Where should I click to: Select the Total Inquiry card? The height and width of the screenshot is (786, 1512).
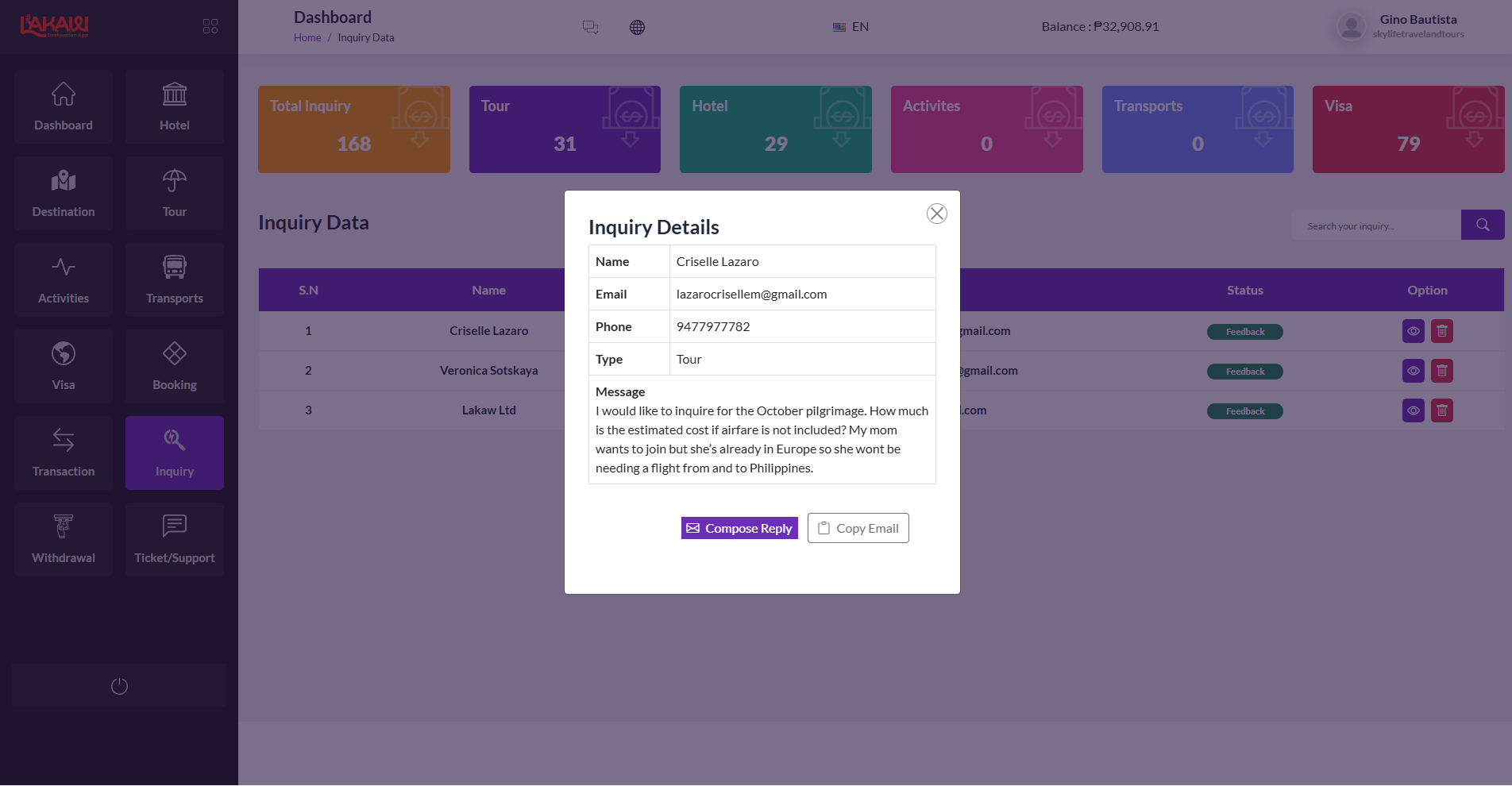(x=354, y=129)
